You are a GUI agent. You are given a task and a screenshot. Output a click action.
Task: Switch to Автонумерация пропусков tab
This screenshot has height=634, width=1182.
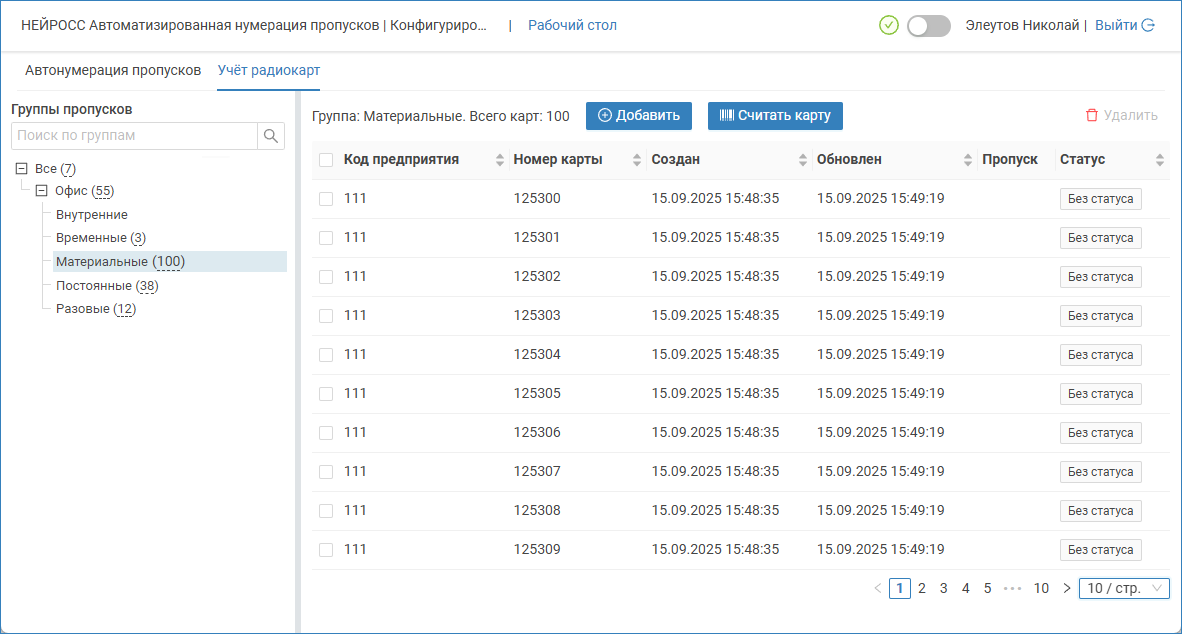point(113,71)
